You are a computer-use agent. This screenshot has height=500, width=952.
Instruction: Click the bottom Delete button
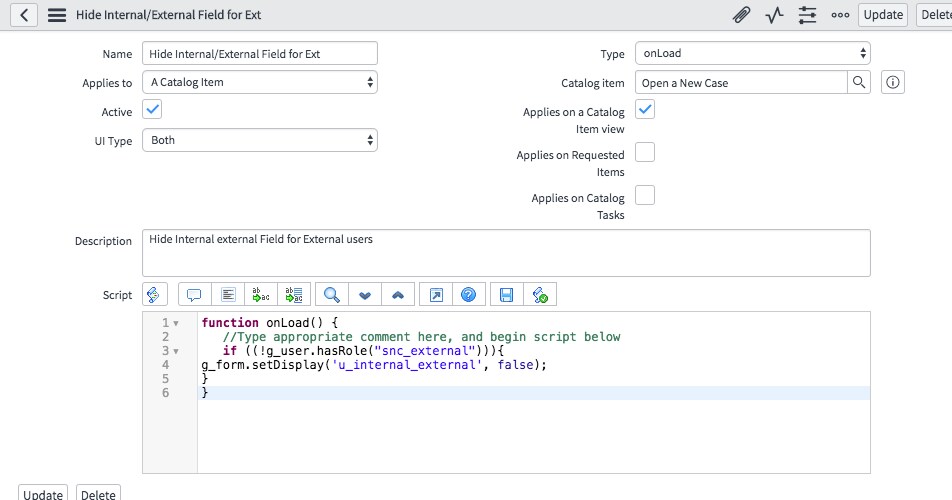pyautogui.click(x=98, y=493)
